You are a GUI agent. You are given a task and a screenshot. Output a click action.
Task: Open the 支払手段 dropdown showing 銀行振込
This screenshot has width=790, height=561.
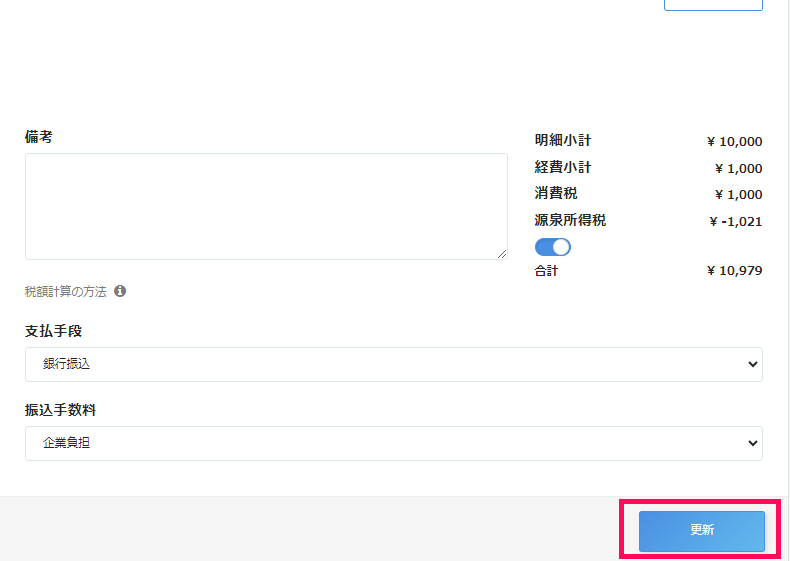pos(393,364)
